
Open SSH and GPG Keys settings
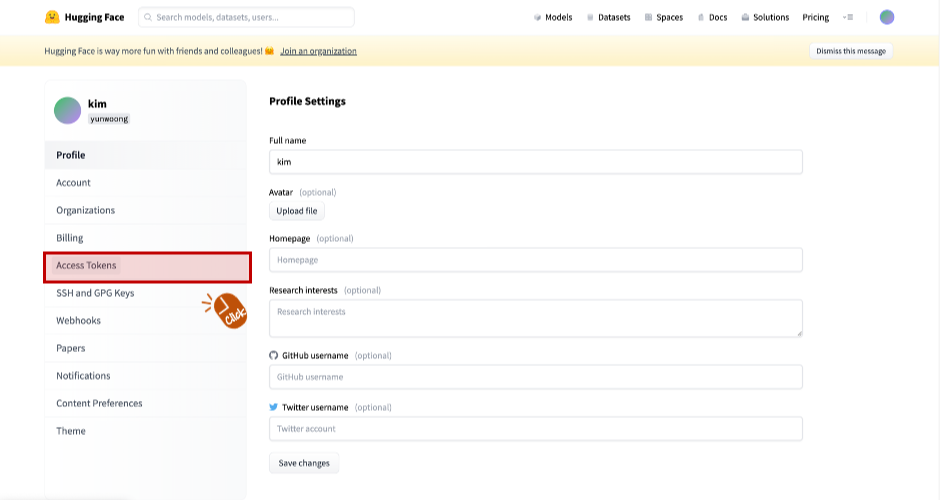coord(146,293)
